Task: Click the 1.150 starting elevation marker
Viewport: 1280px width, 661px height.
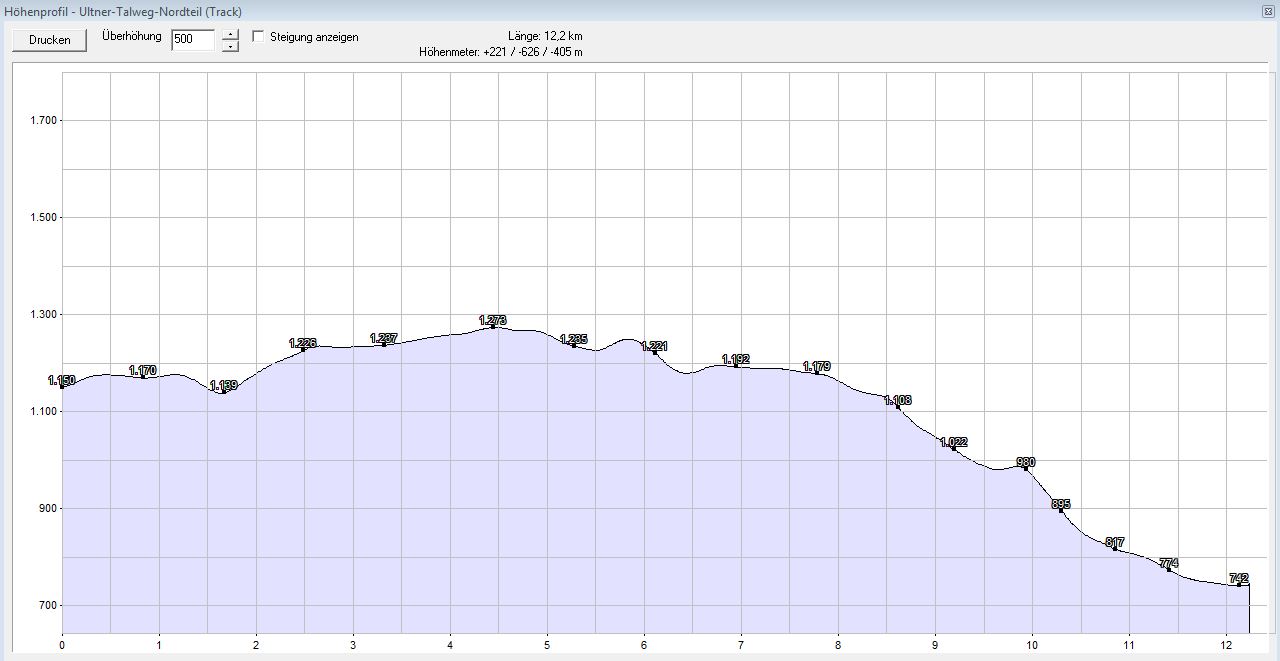Action: coord(62,385)
